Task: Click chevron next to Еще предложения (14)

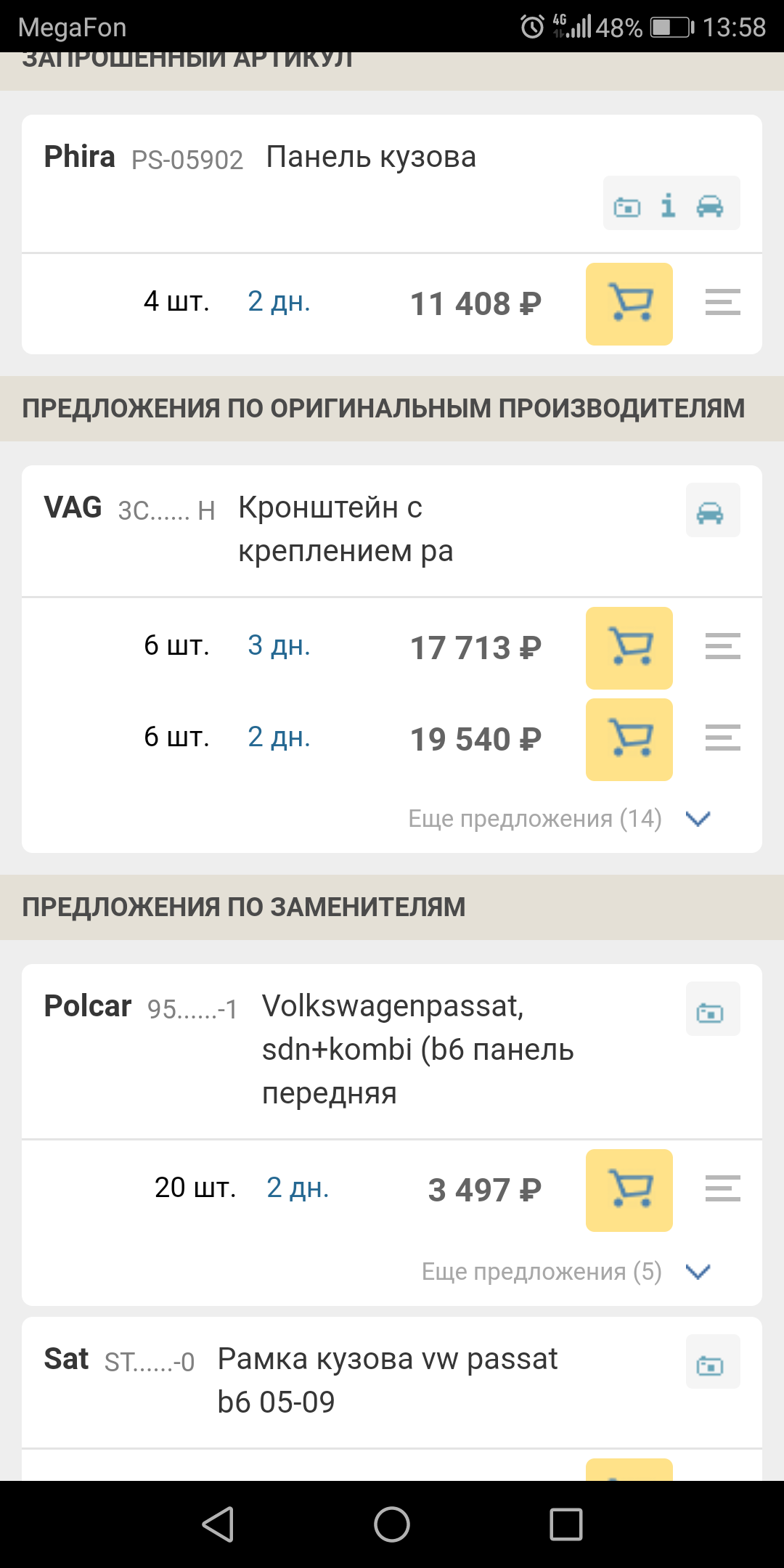Action: (x=698, y=819)
